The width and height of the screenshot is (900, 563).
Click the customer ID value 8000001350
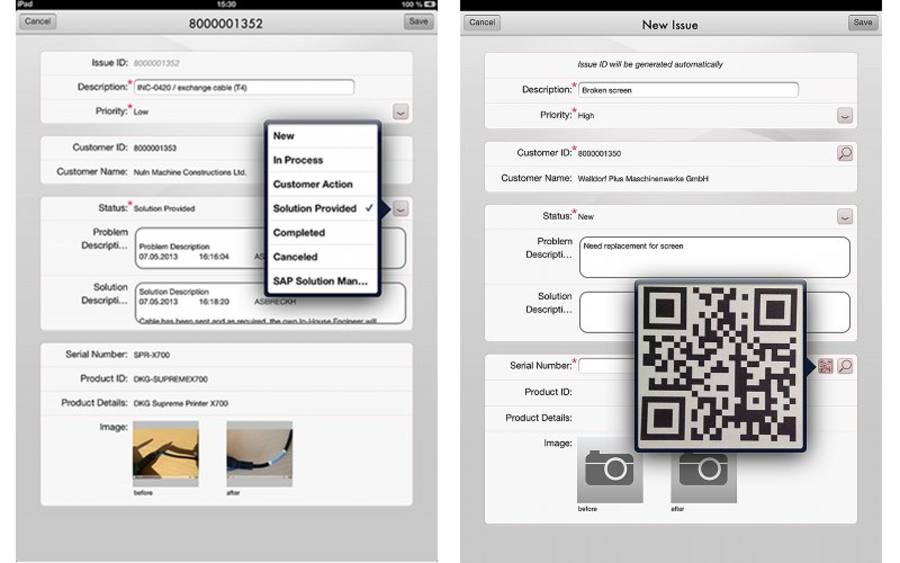pyautogui.click(x=599, y=154)
